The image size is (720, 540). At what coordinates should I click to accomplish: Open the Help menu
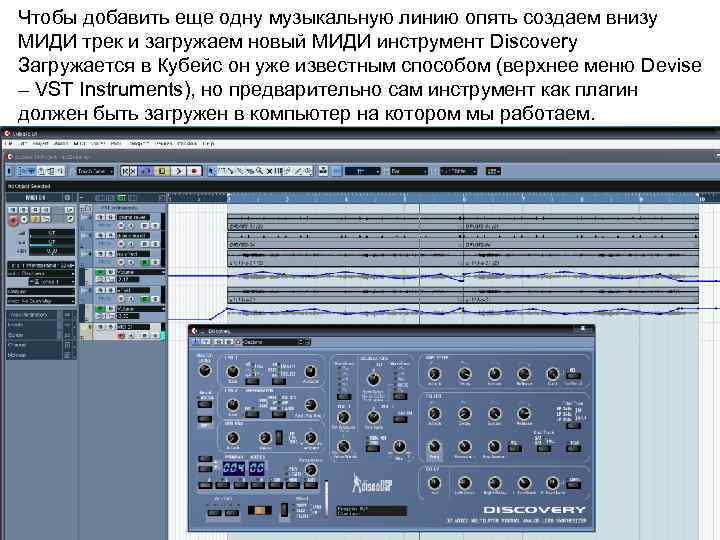[x=208, y=144]
